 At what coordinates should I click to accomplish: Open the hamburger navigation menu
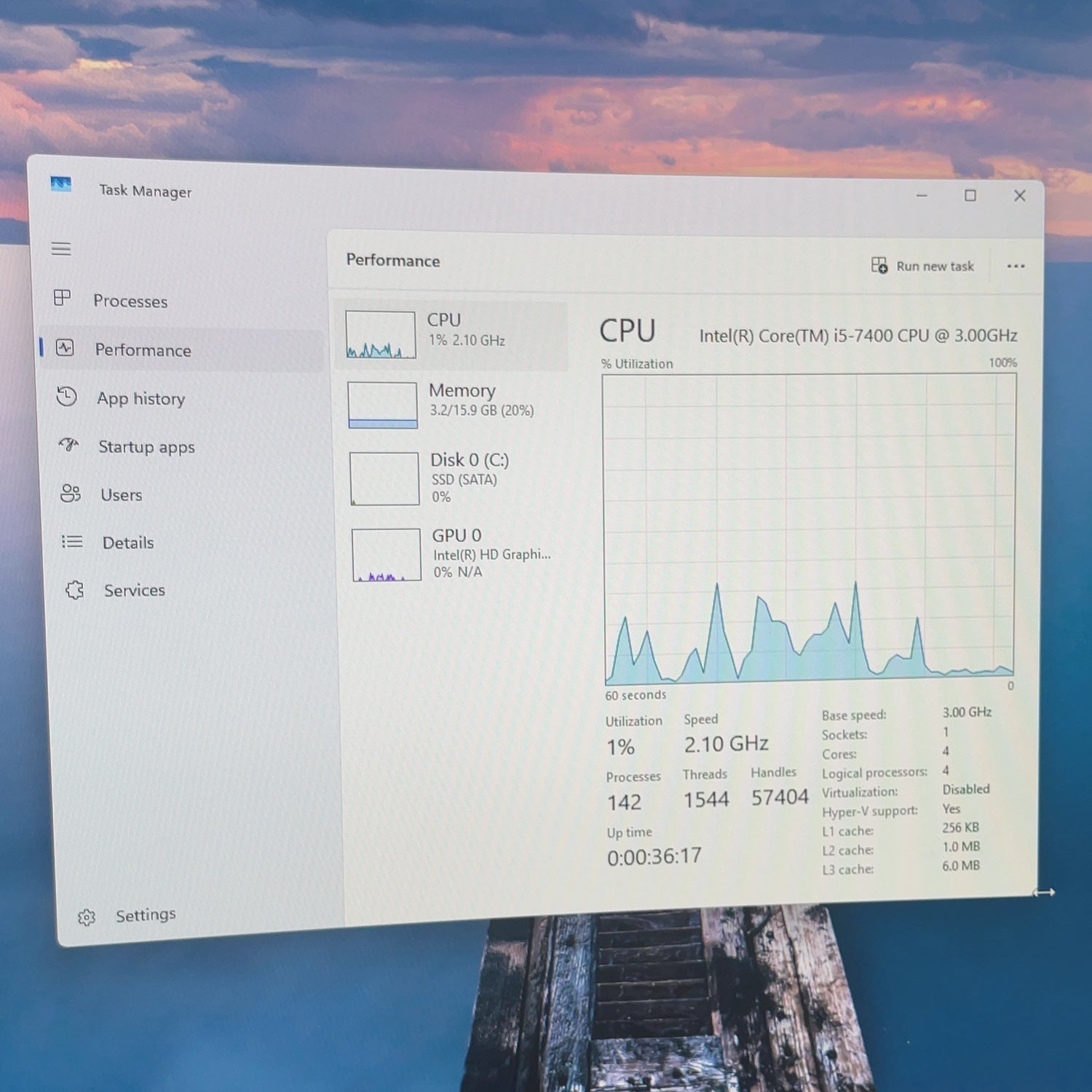coord(61,249)
